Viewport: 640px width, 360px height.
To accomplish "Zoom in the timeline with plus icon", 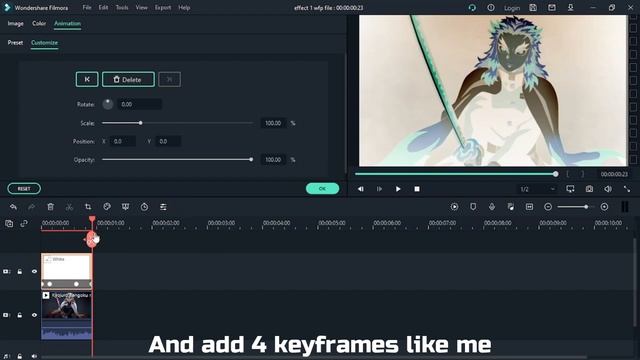I will pyautogui.click(x=604, y=207).
